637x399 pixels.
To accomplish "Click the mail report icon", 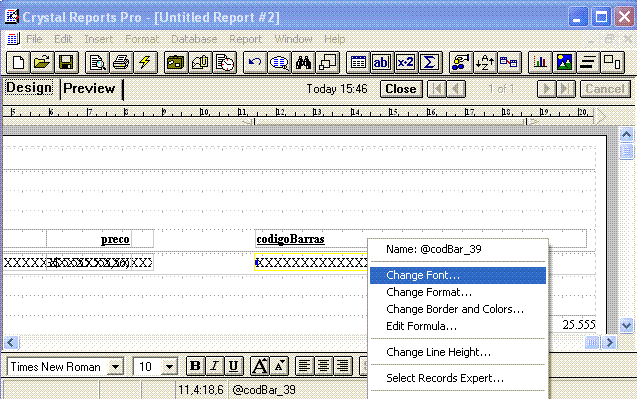I will pos(200,63).
